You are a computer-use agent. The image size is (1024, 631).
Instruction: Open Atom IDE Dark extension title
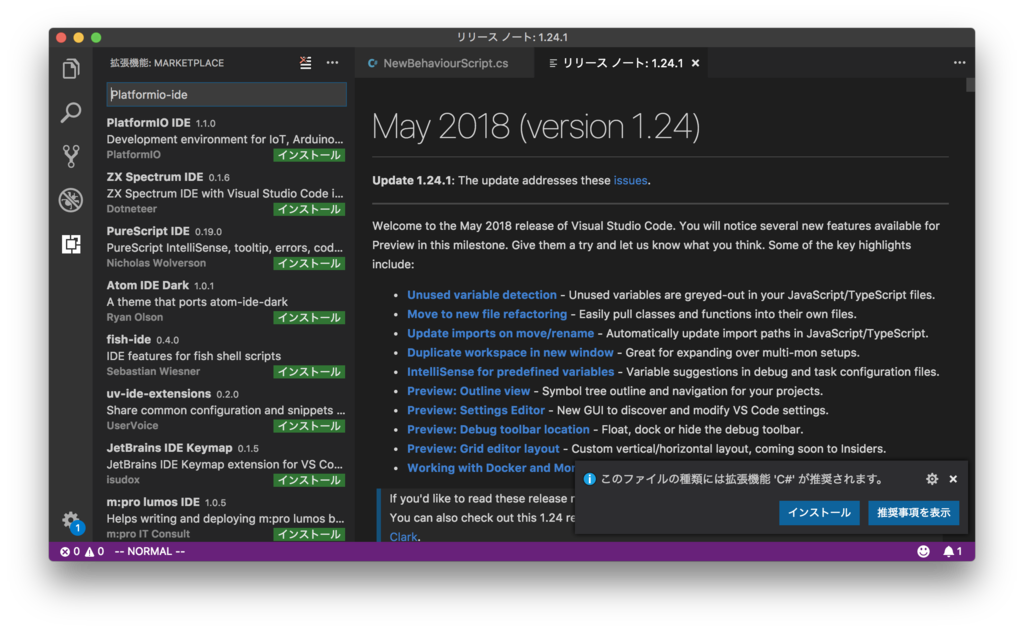[x=148, y=285]
